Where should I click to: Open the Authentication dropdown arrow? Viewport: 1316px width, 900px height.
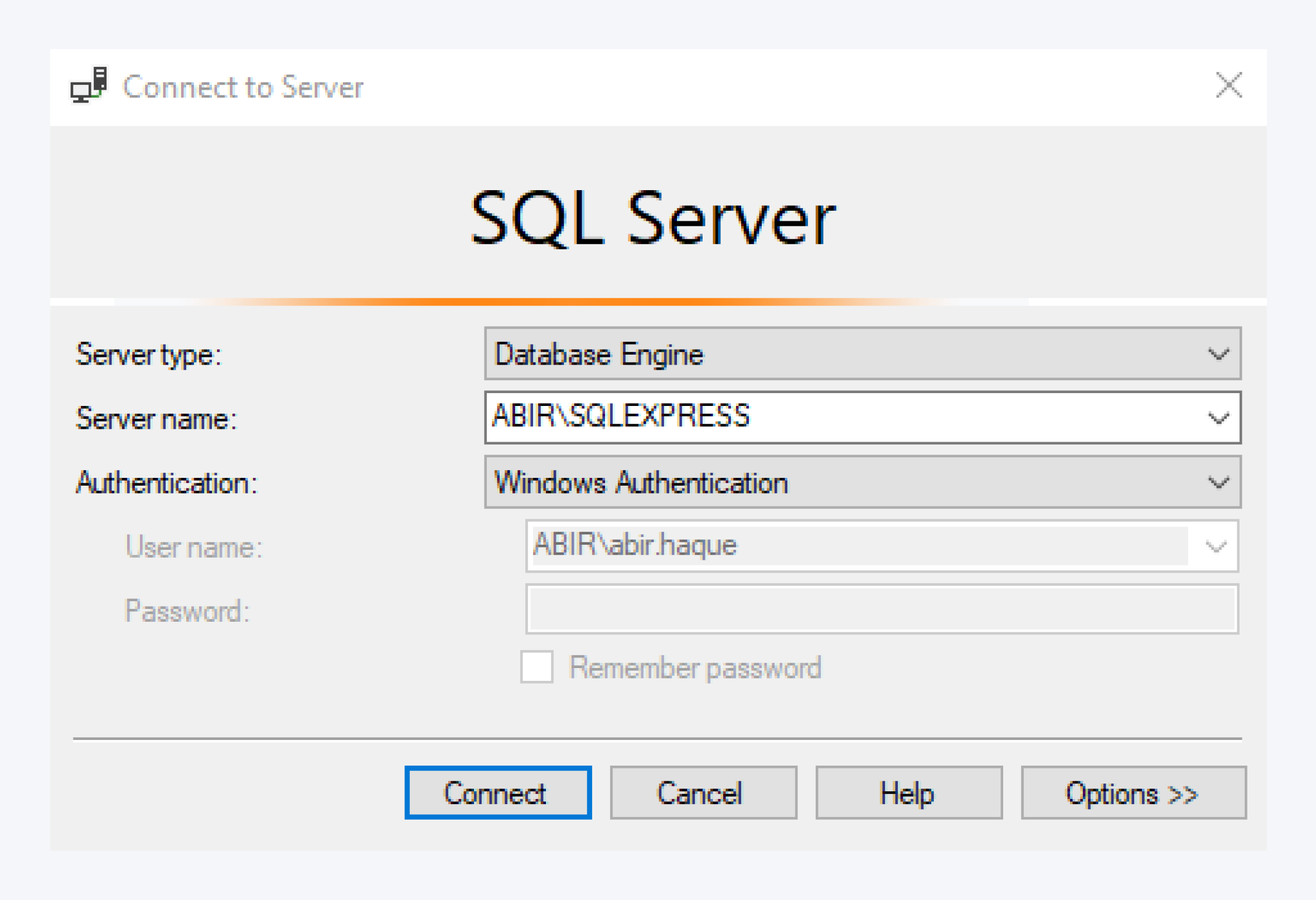point(1217,482)
